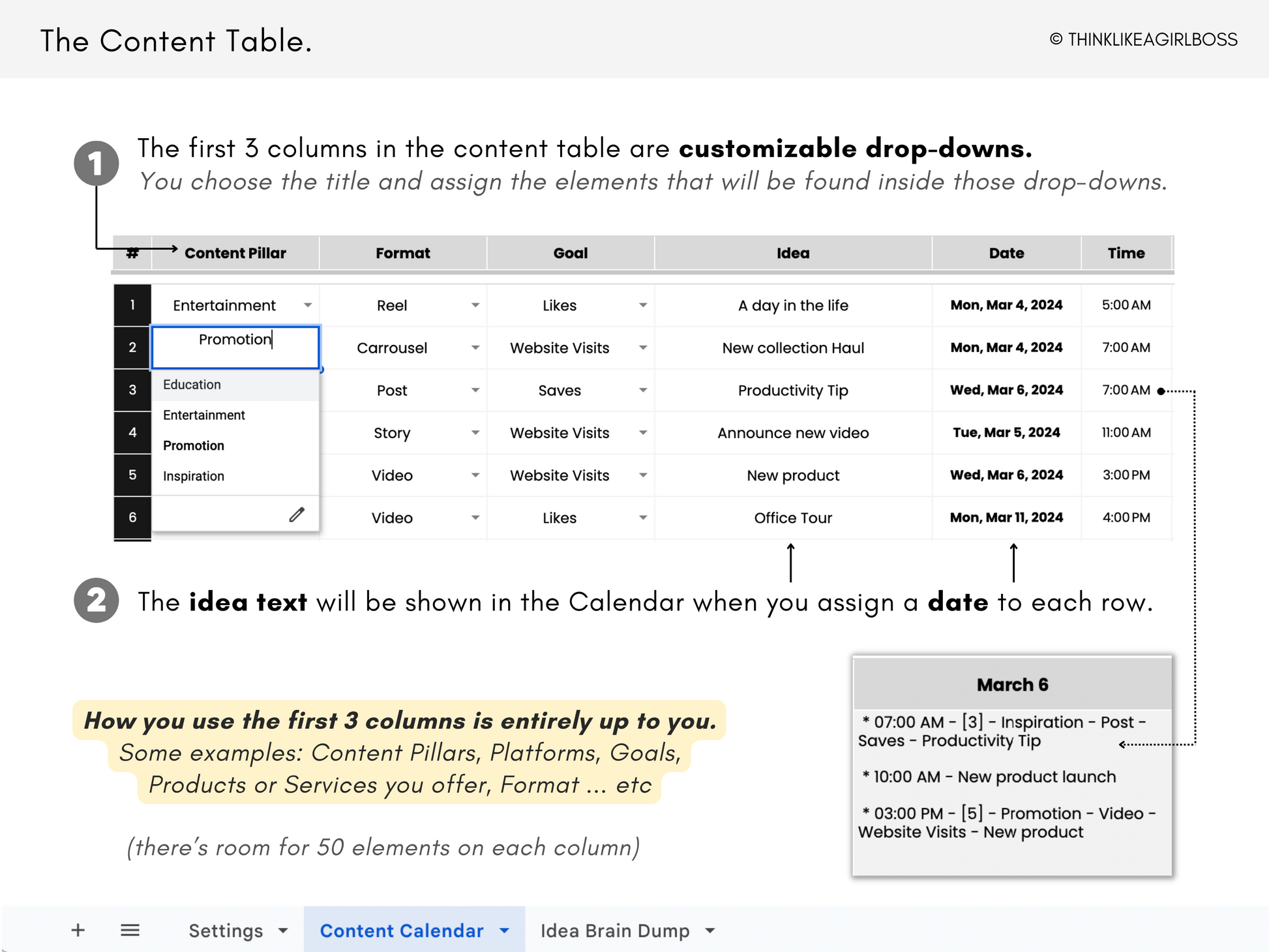Click the number 1 step badge
1269x952 pixels.
(x=97, y=163)
